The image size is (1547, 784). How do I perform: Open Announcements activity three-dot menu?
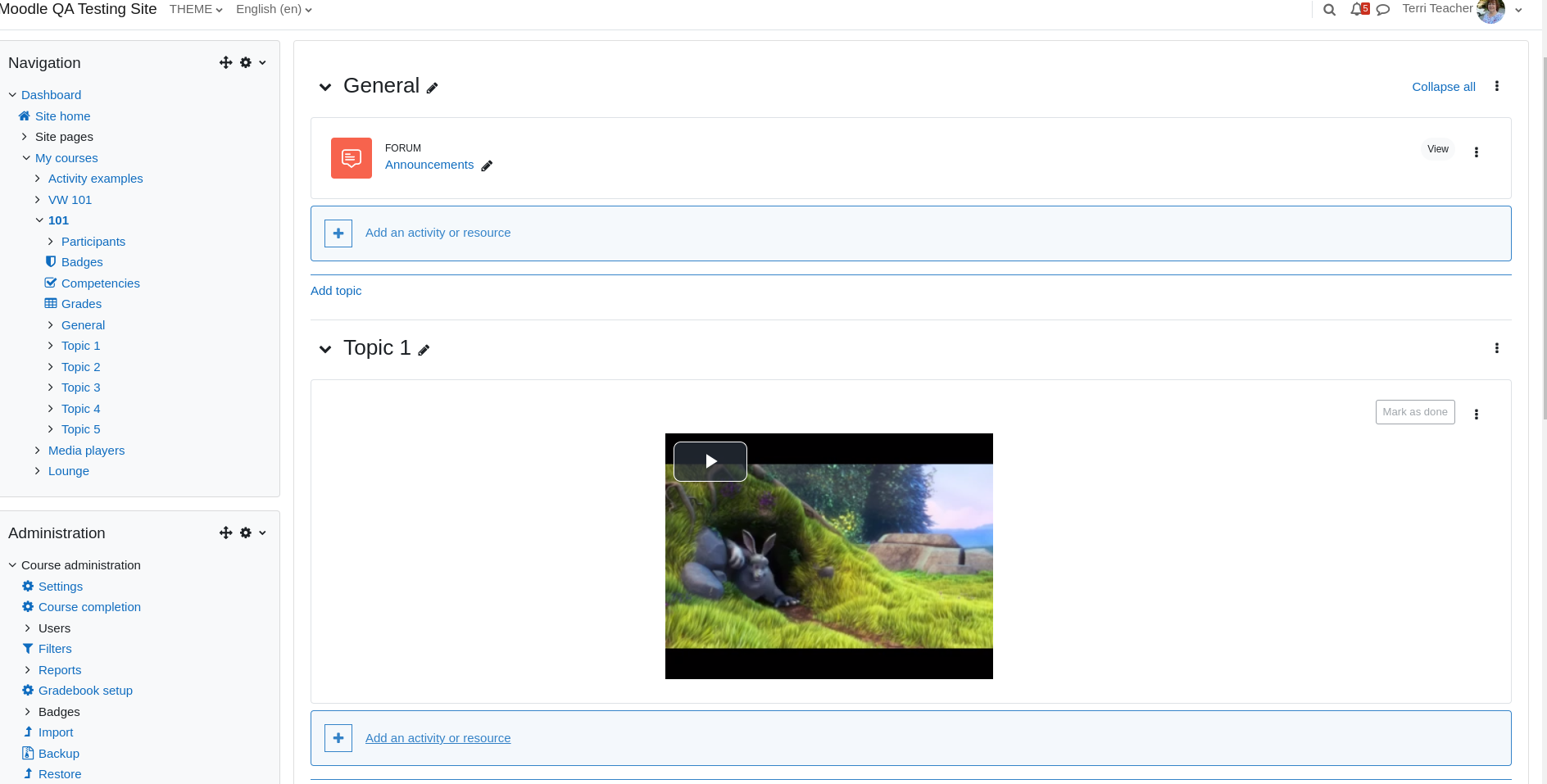tap(1477, 152)
